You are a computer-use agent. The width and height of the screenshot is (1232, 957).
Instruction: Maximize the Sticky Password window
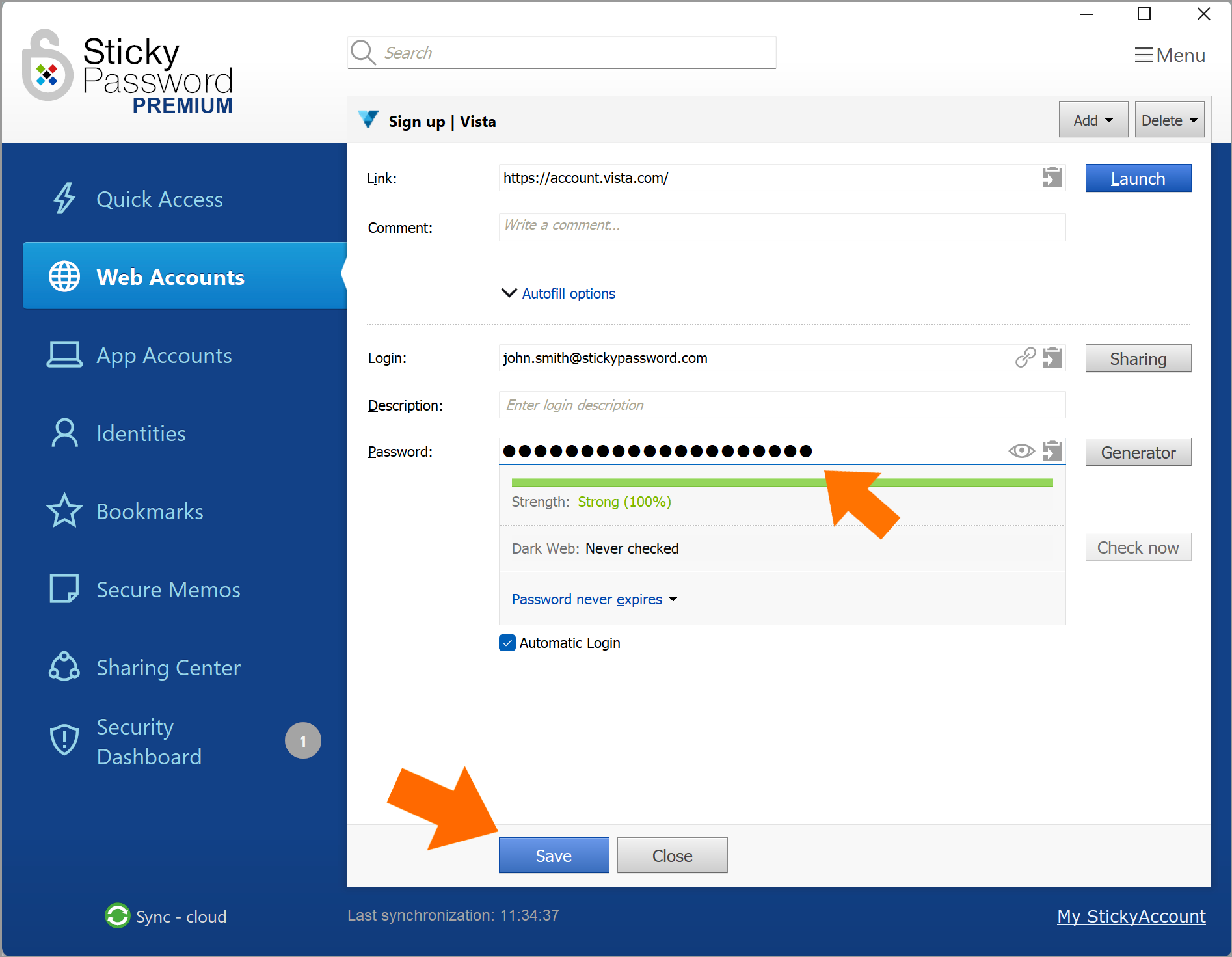click(x=1144, y=14)
